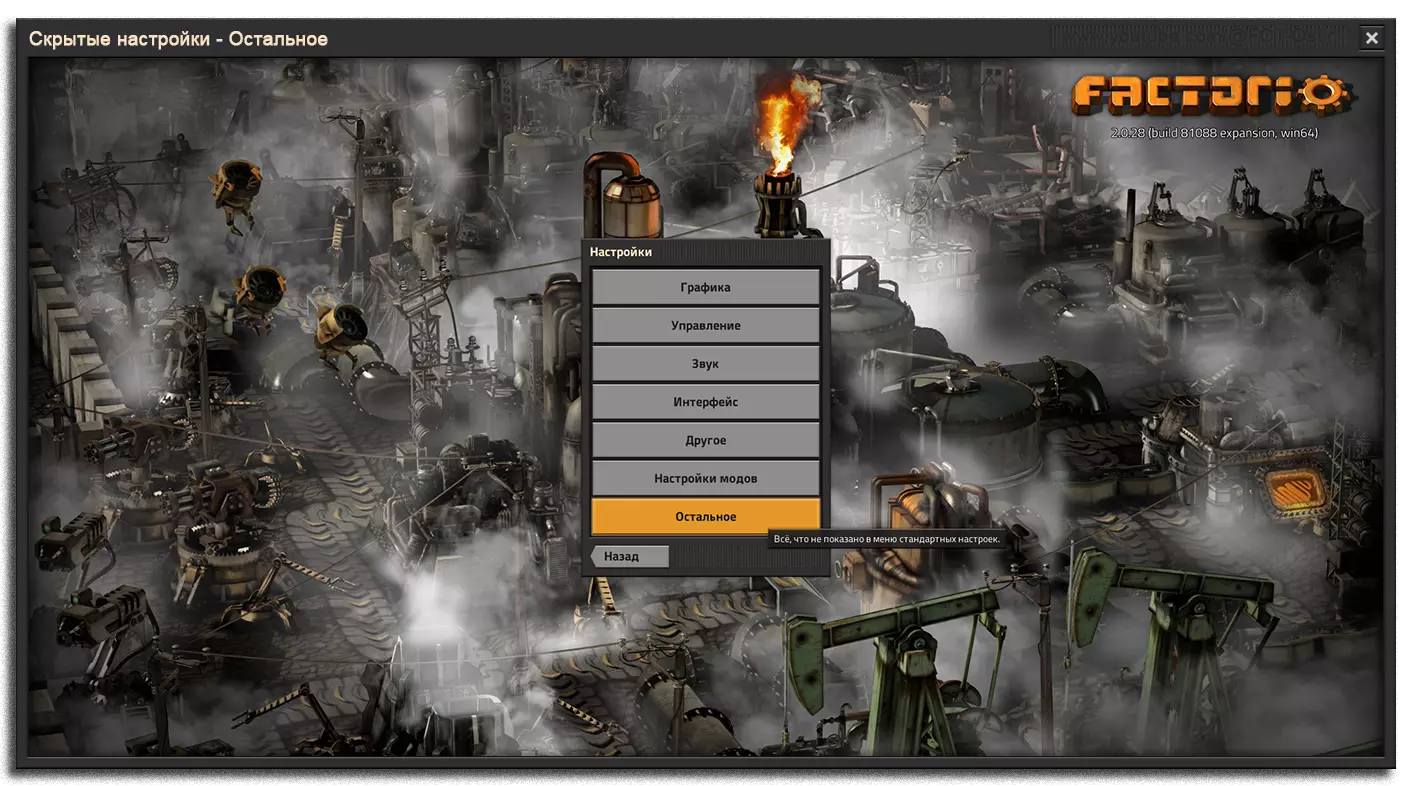Open the Графика settings
This screenshot has width=1412, height=786.
[x=705, y=287]
